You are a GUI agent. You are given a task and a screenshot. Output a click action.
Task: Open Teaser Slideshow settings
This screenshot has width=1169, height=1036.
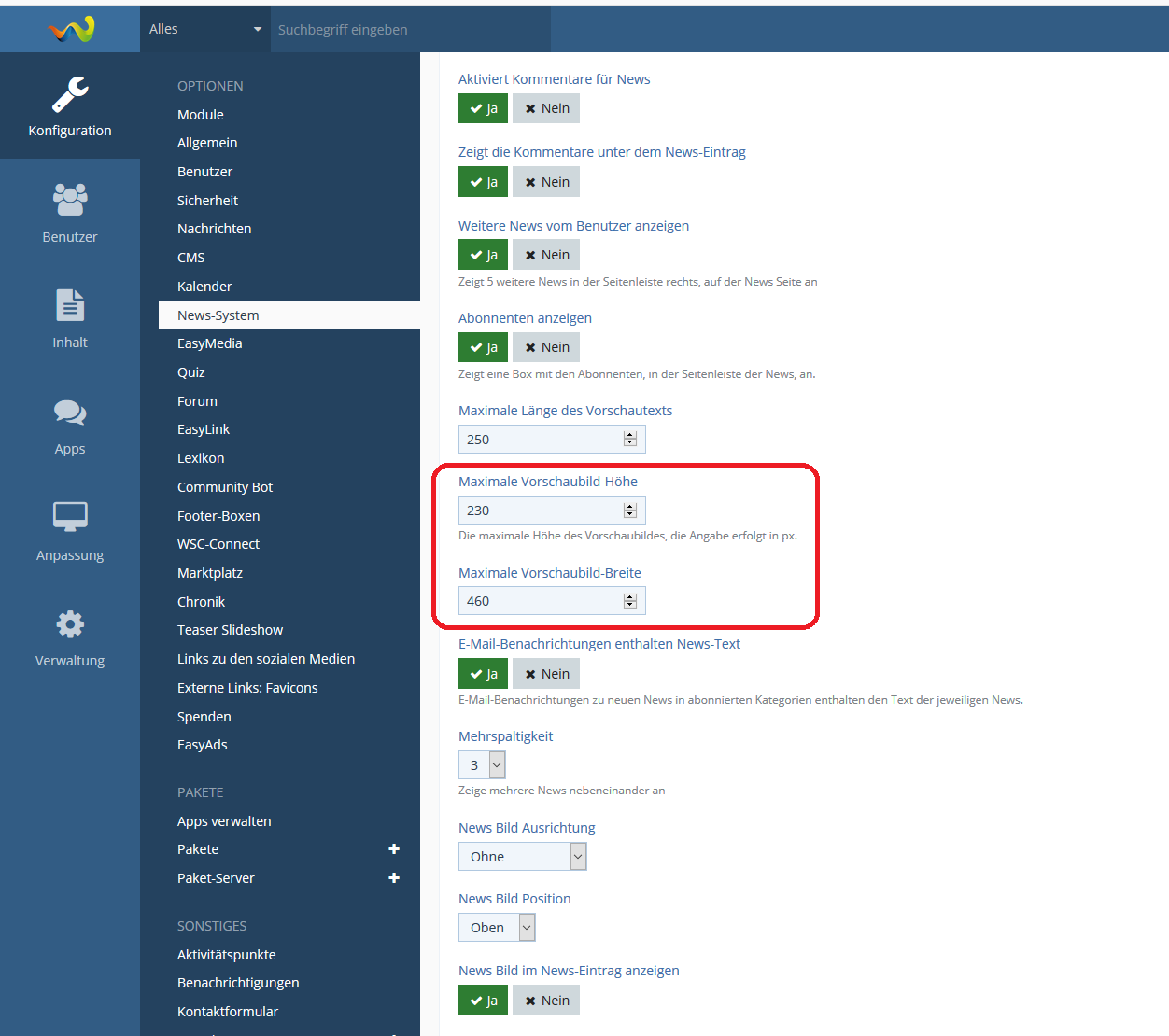tap(230, 630)
